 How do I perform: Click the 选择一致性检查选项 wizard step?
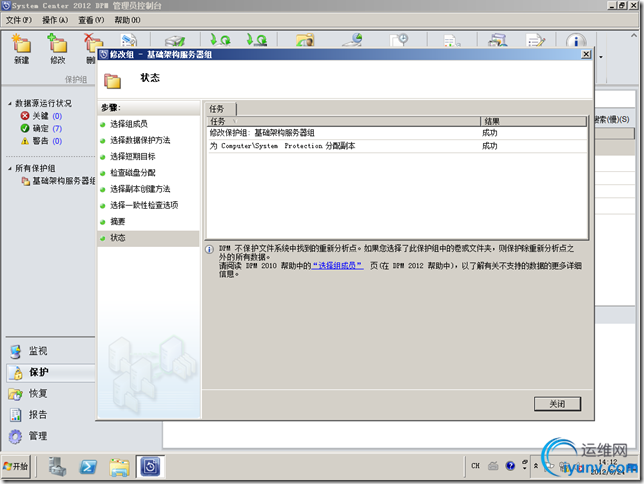pos(144,205)
